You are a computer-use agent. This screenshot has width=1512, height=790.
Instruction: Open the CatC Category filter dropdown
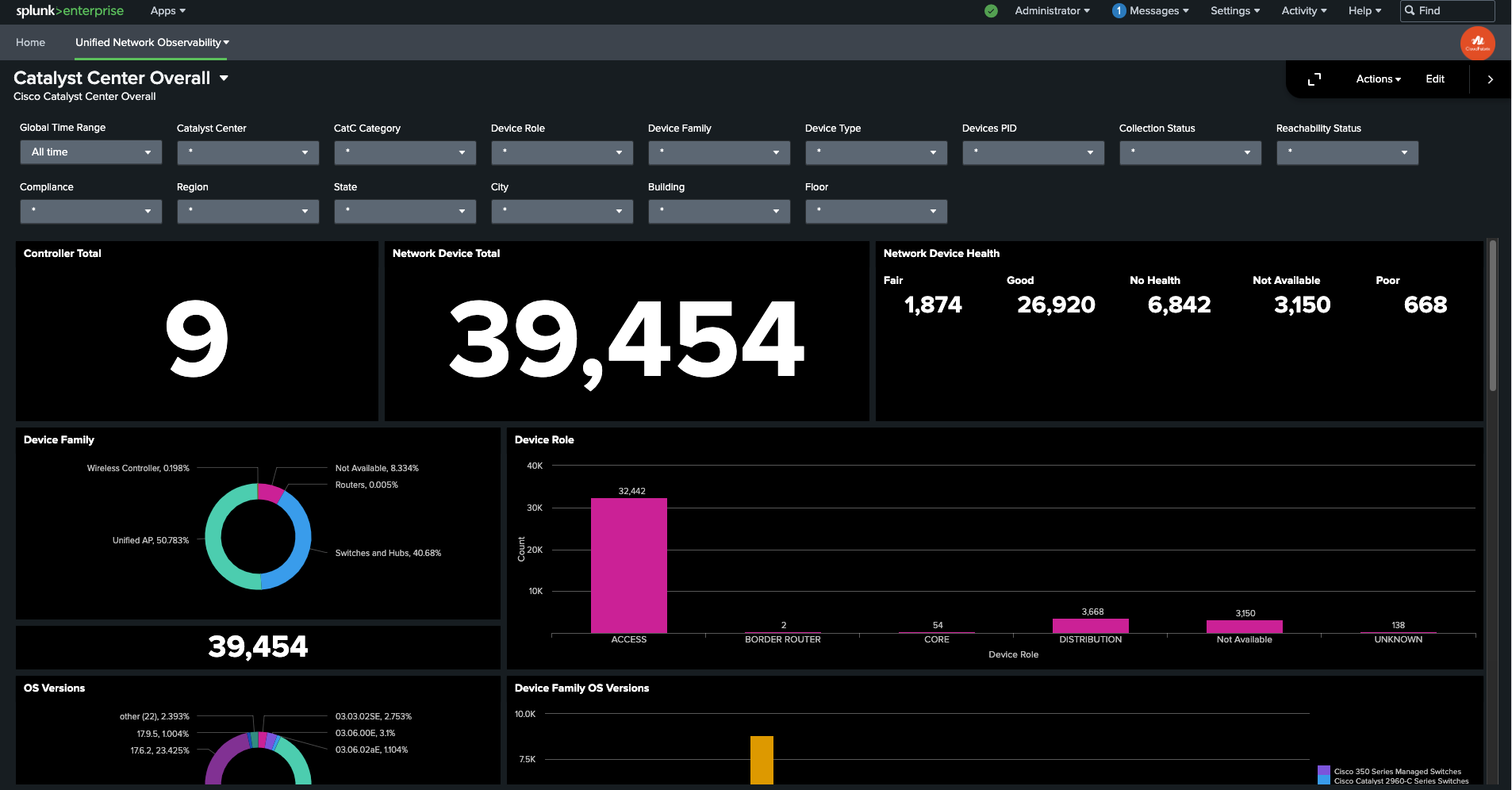405,152
